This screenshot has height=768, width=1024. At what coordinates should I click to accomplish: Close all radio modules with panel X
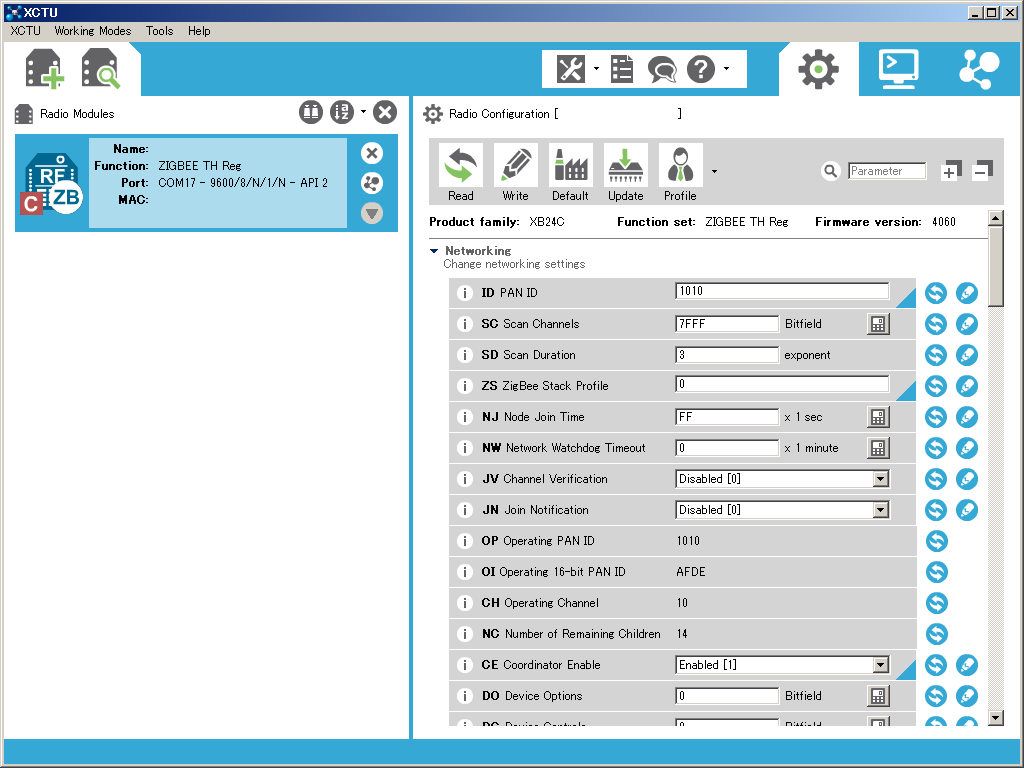(x=385, y=112)
